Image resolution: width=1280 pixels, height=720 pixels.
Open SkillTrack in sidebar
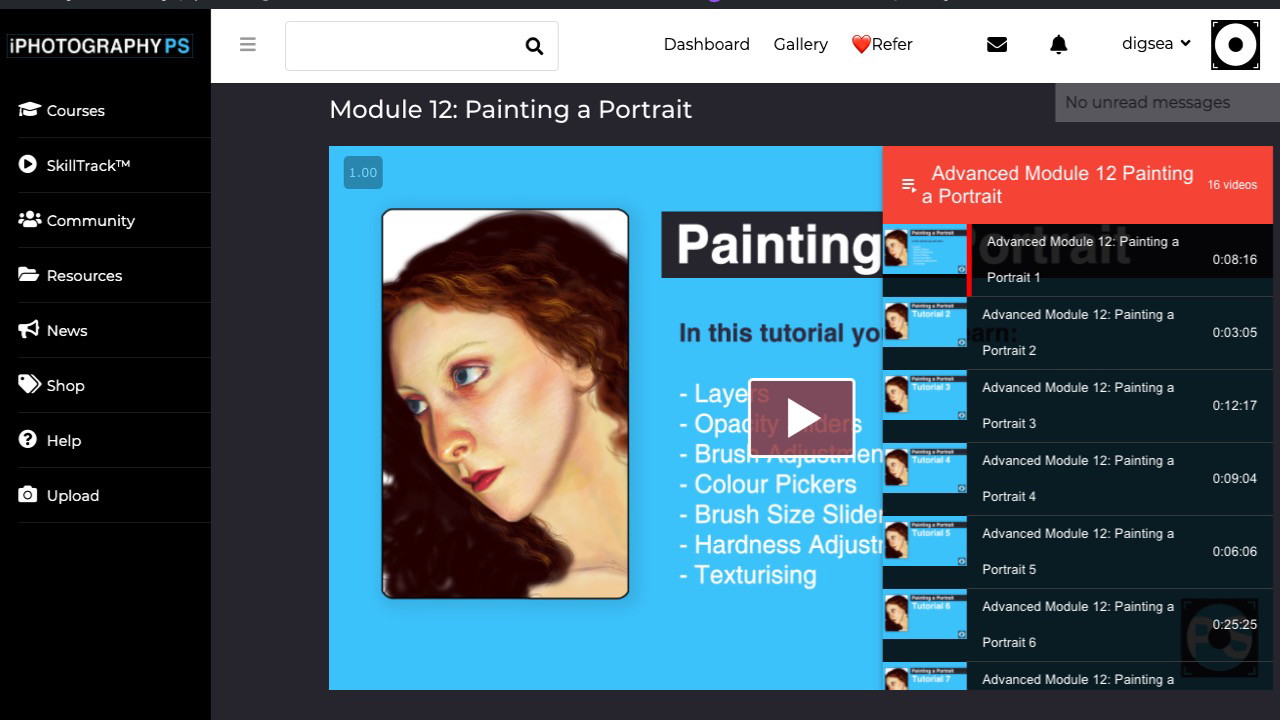pyautogui.click(x=88, y=165)
